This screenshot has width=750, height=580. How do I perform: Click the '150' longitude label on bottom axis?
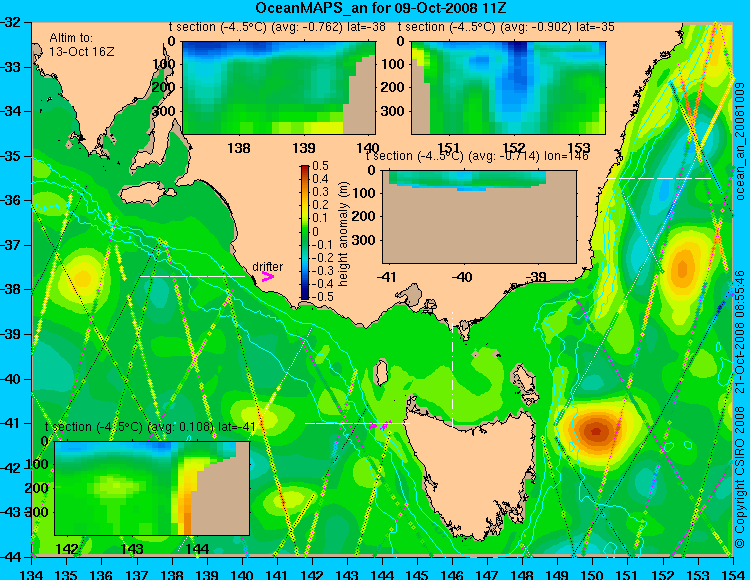pos(593,574)
